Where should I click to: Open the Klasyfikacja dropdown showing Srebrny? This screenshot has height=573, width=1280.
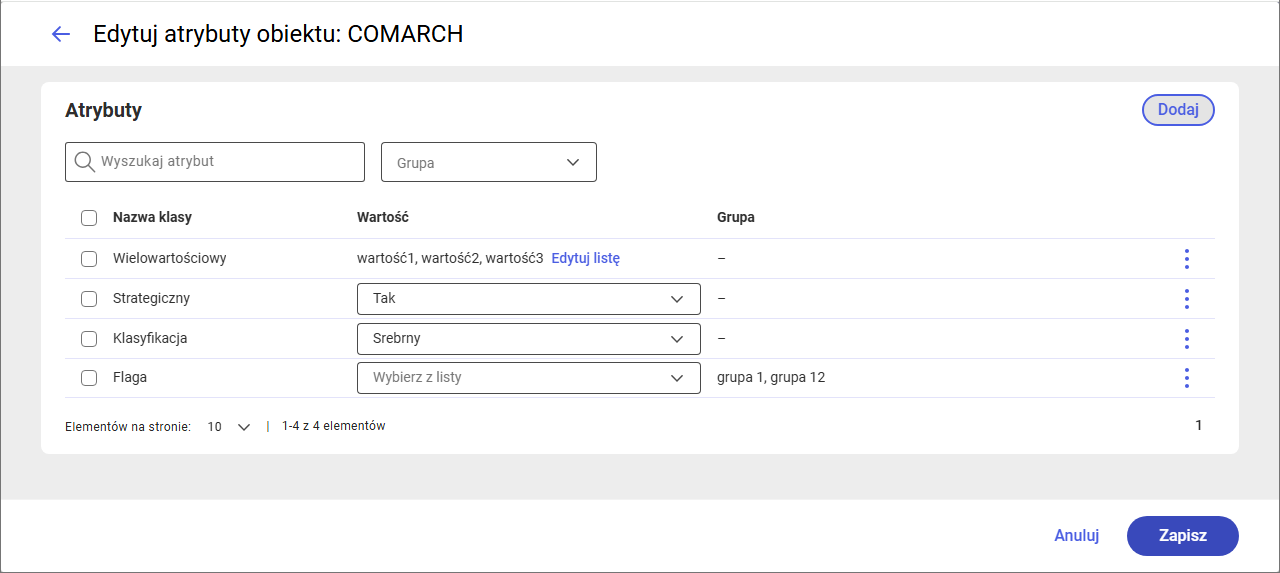(x=529, y=338)
